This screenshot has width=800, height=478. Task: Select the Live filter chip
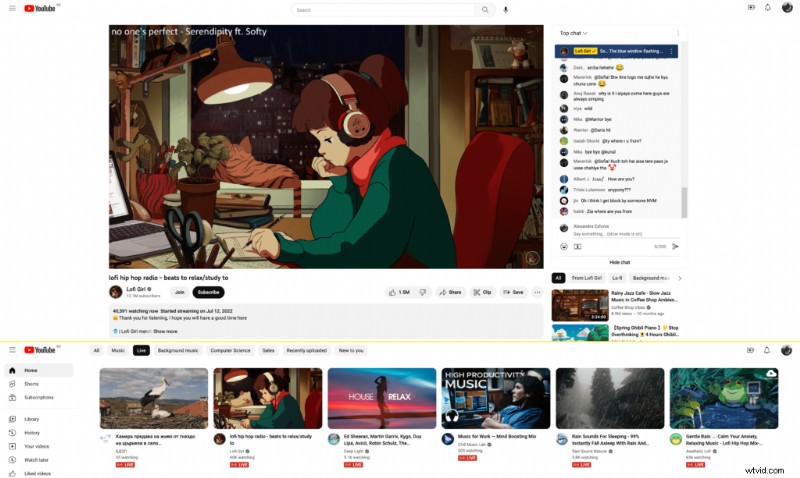[x=141, y=350]
